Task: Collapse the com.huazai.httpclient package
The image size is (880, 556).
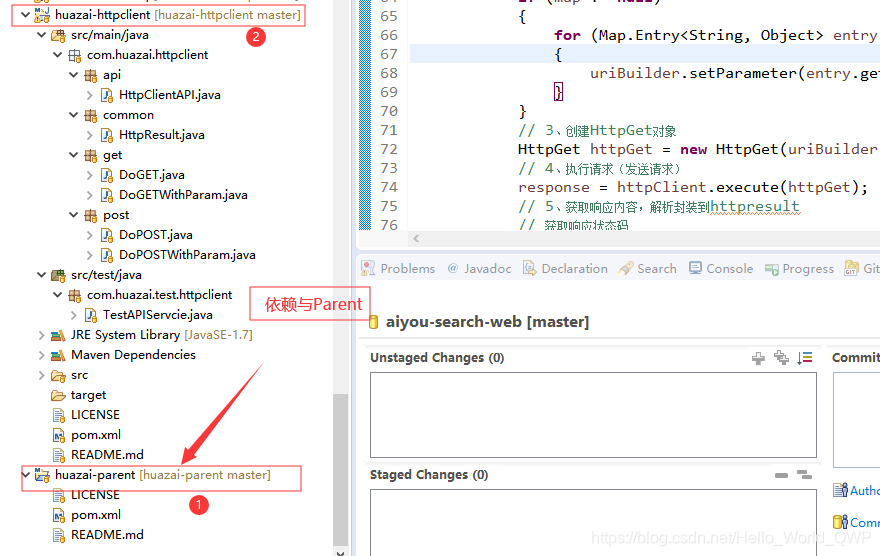Action: coord(57,54)
